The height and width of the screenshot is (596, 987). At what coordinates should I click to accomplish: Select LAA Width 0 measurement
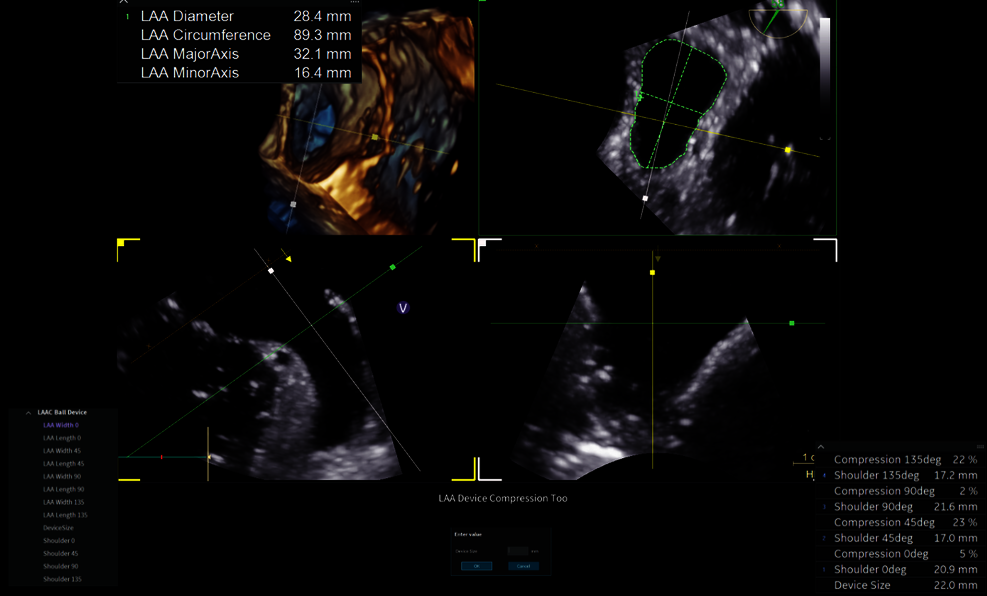[x=61, y=425]
